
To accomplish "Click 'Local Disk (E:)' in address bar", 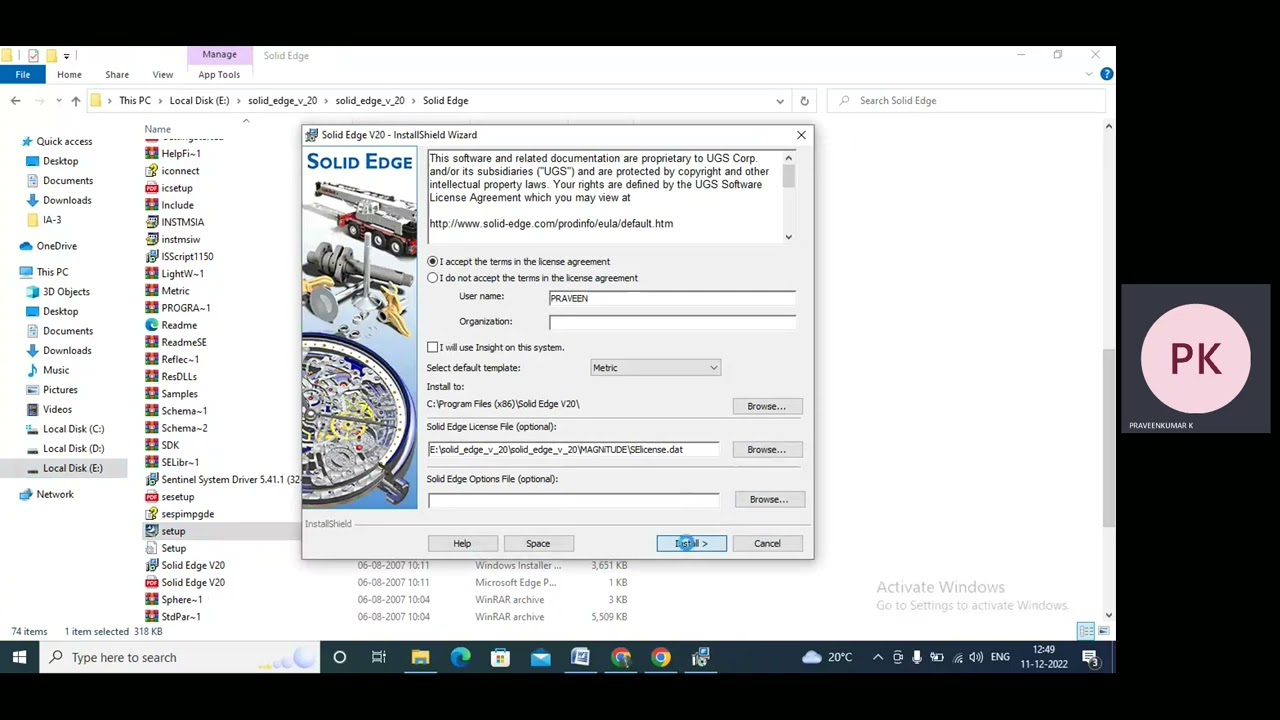I will coord(199,100).
